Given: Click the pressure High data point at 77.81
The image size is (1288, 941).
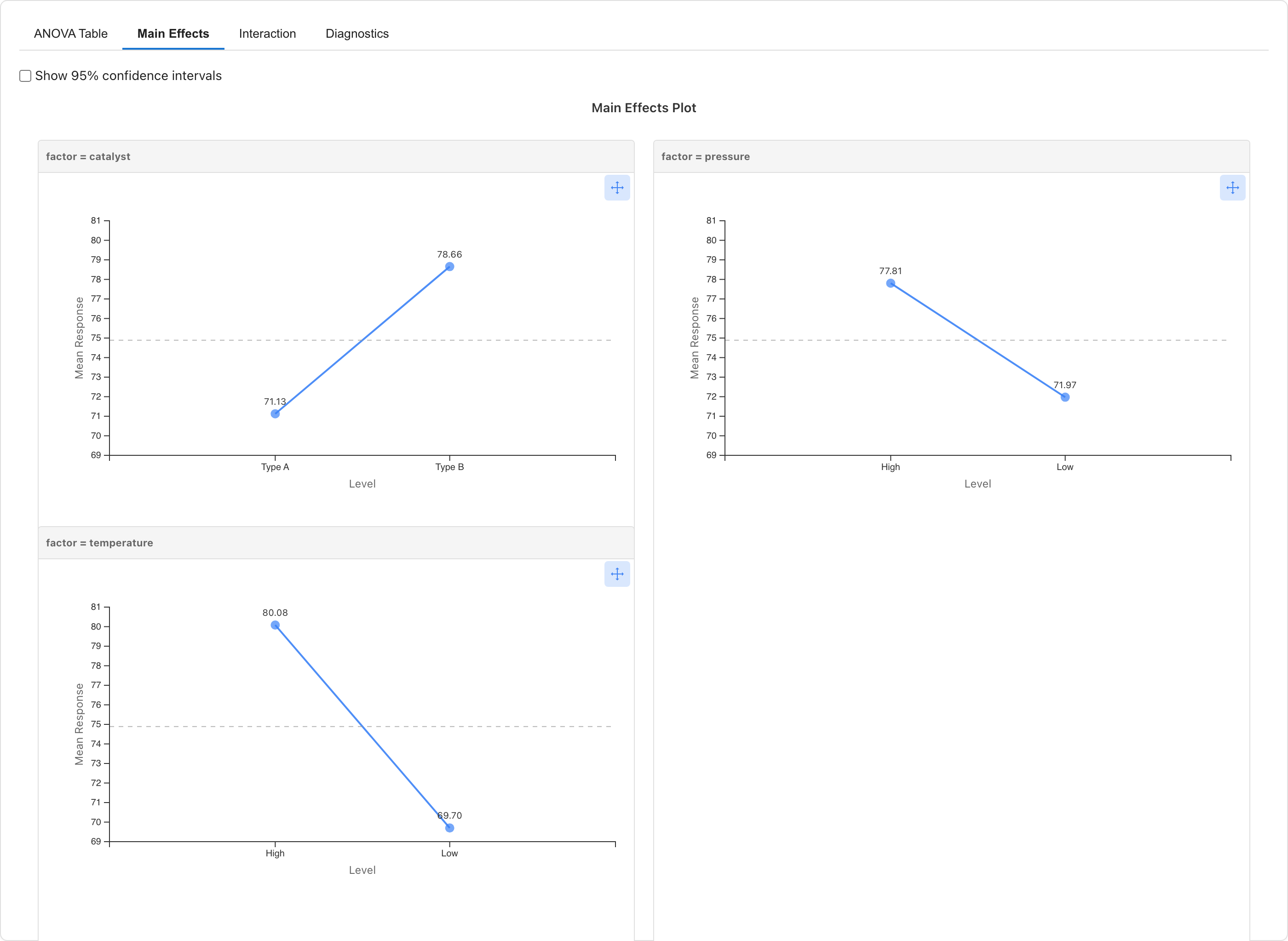Looking at the screenshot, I should [891, 283].
